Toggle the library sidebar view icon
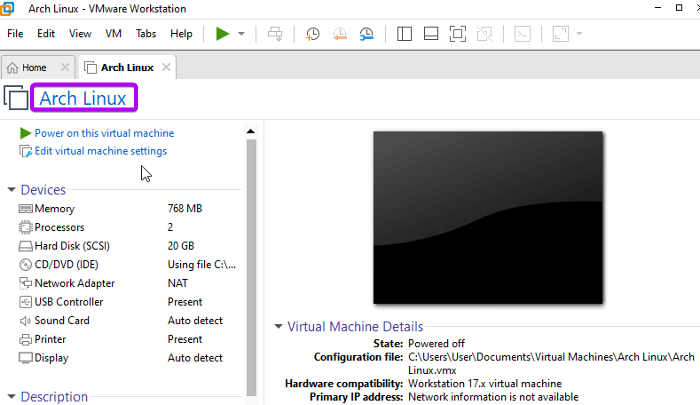 pyautogui.click(x=404, y=33)
